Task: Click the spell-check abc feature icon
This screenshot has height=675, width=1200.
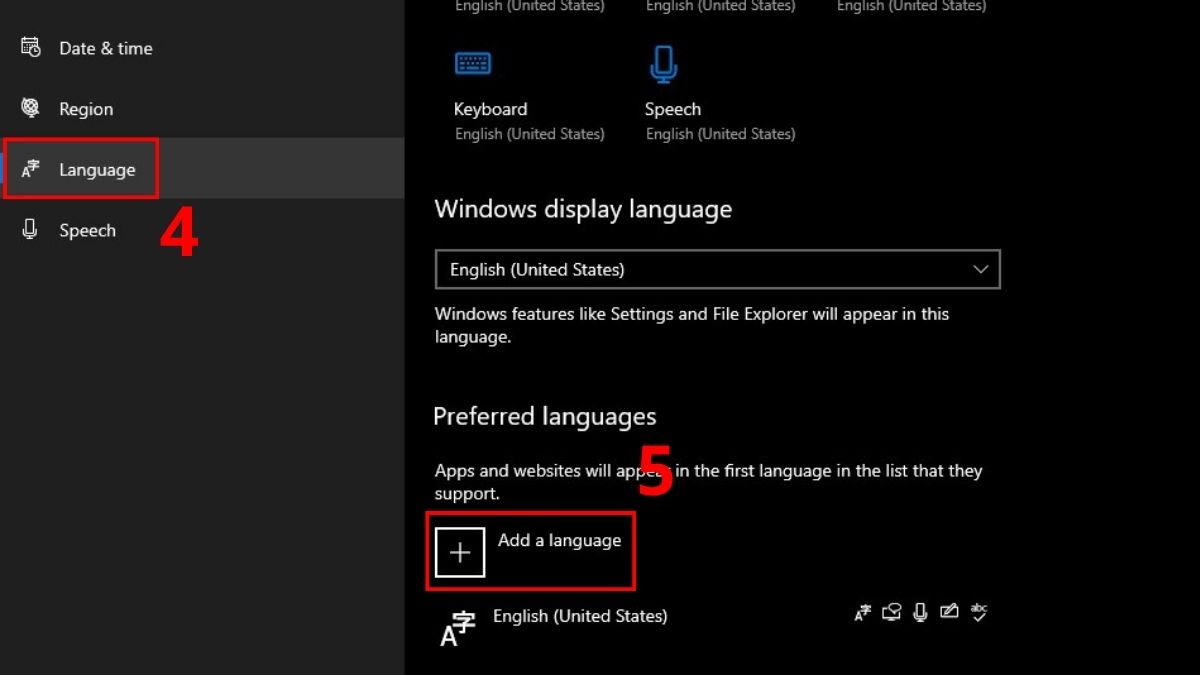Action: [x=979, y=613]
